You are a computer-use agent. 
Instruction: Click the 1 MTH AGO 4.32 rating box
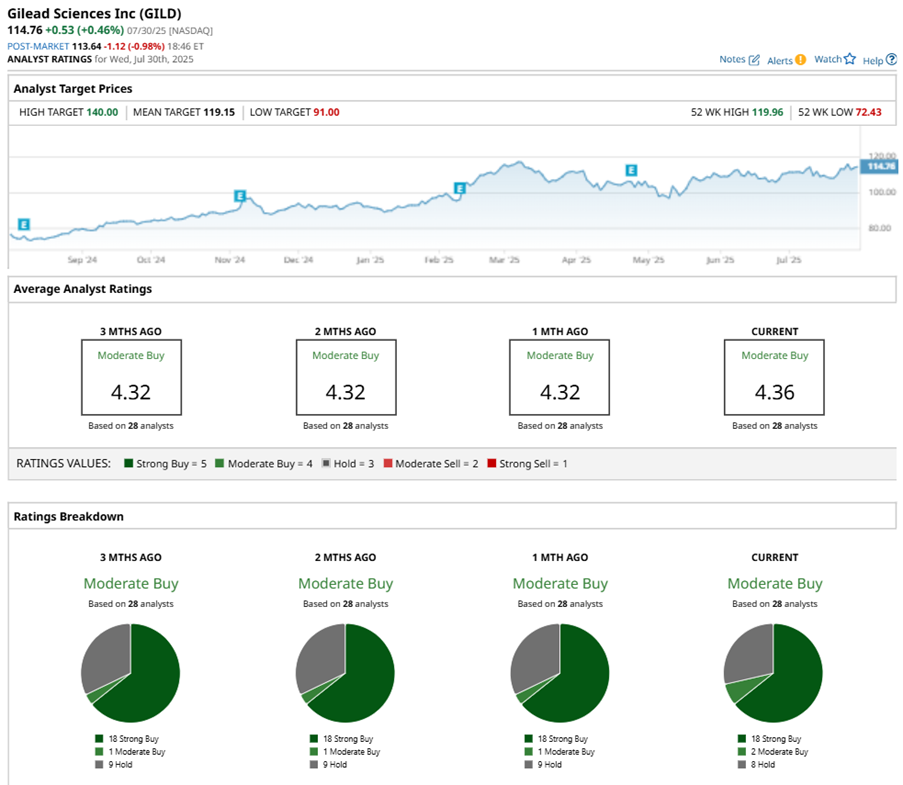(x=559, y=377)
